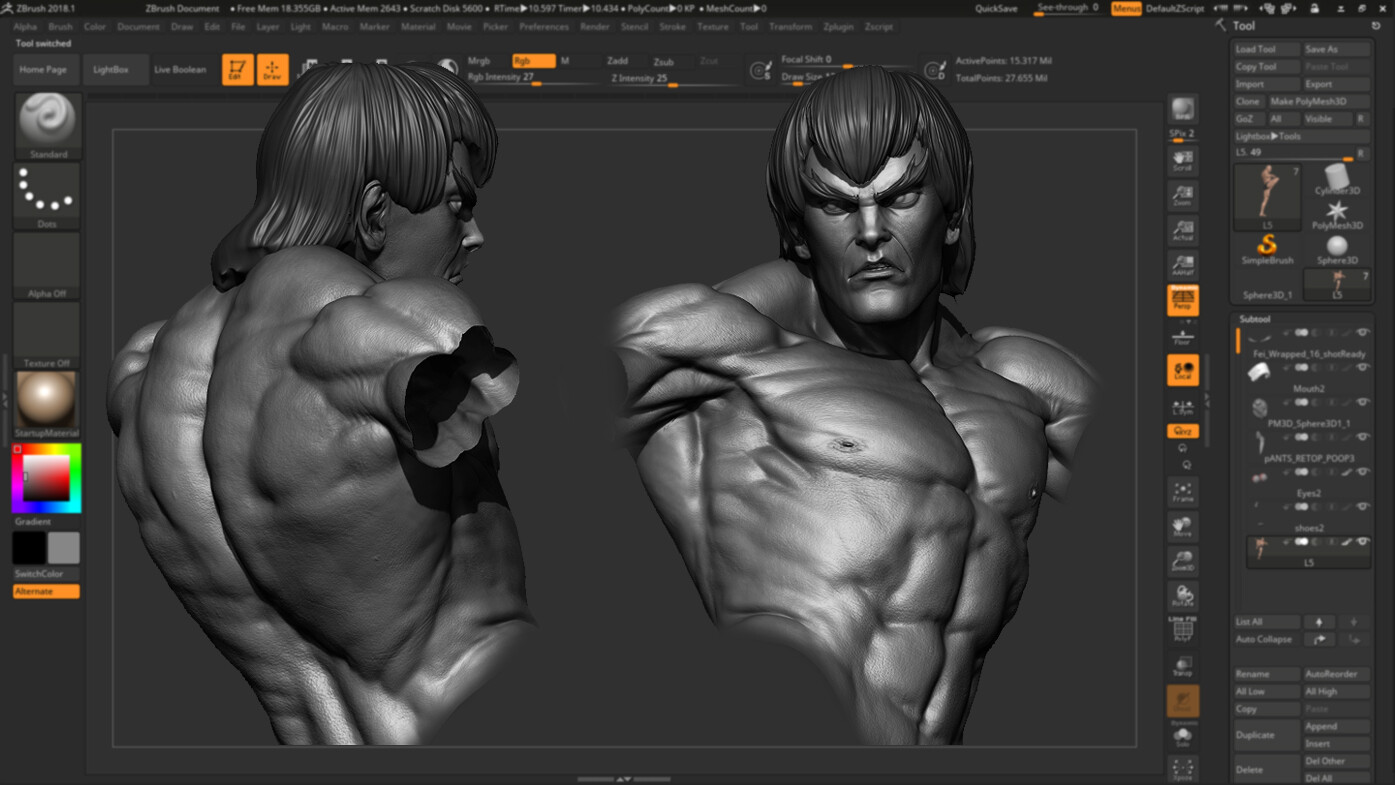This screenshot has height=785, width=1395.
Task: Open the Render menu
Action: (595, 27)
